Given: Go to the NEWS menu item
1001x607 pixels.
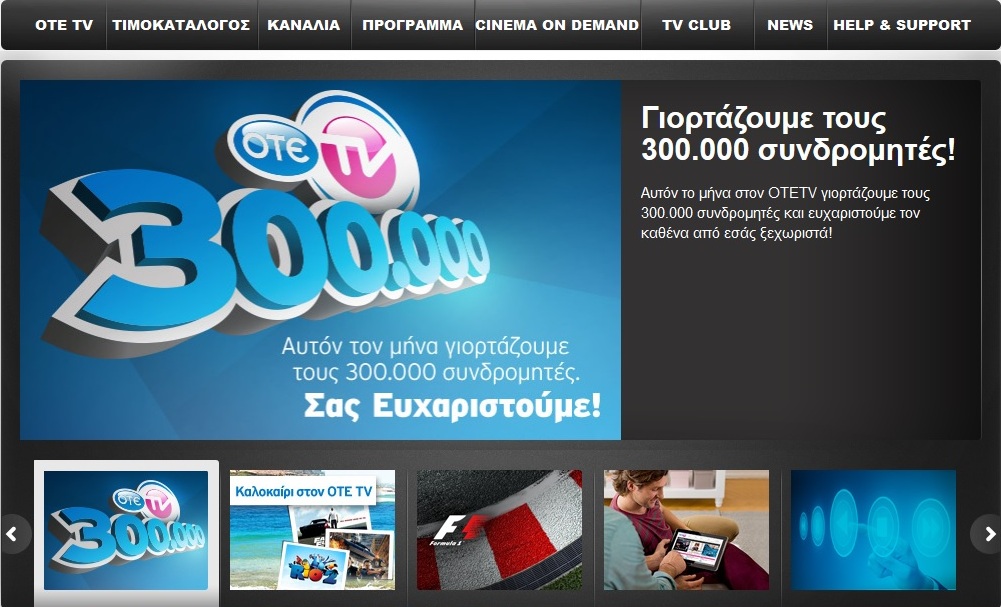Looking at the screenshot, I should tap(790, 26).
